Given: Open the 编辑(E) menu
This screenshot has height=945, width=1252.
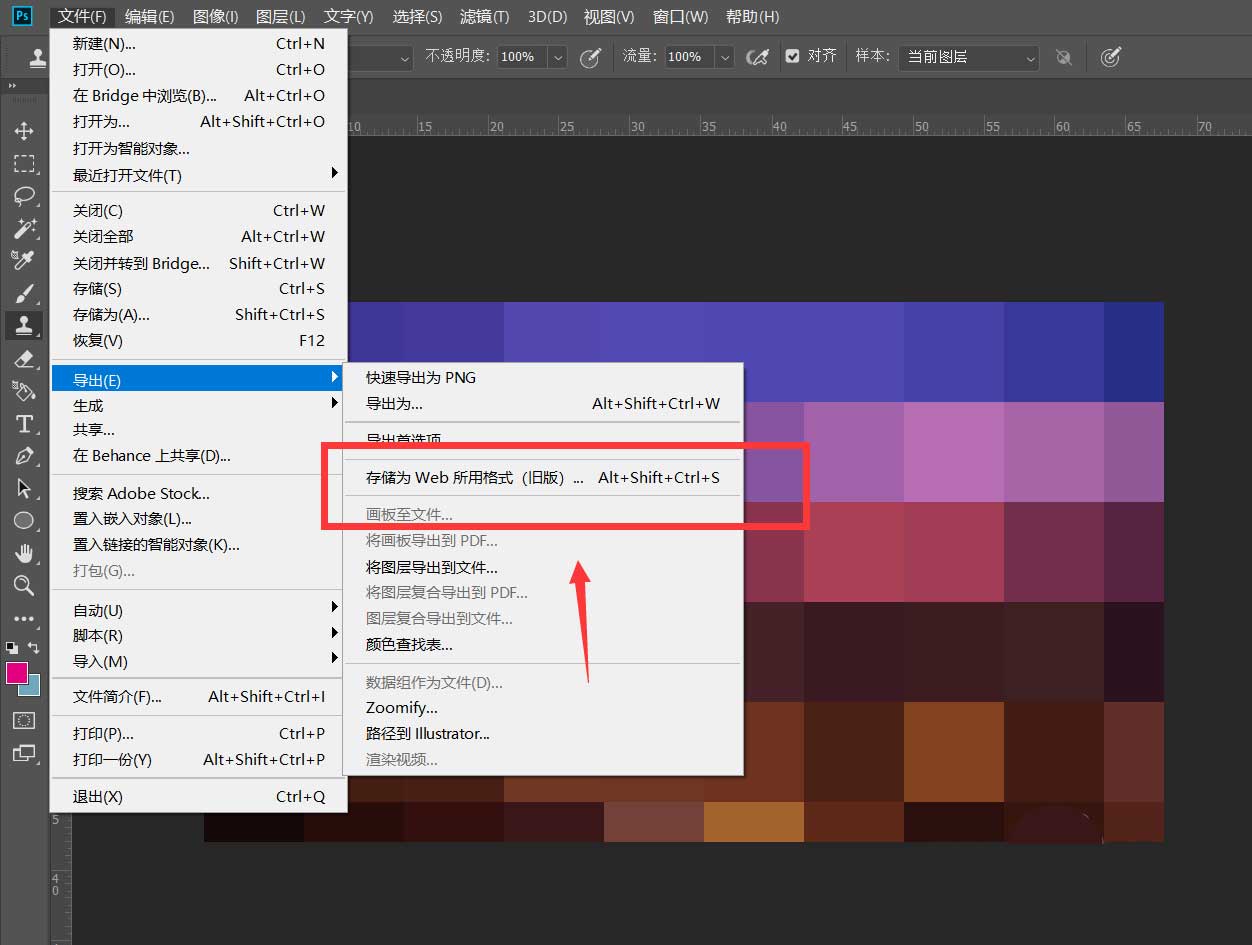Looking at the screenshot, I should (x=149, y=16).
